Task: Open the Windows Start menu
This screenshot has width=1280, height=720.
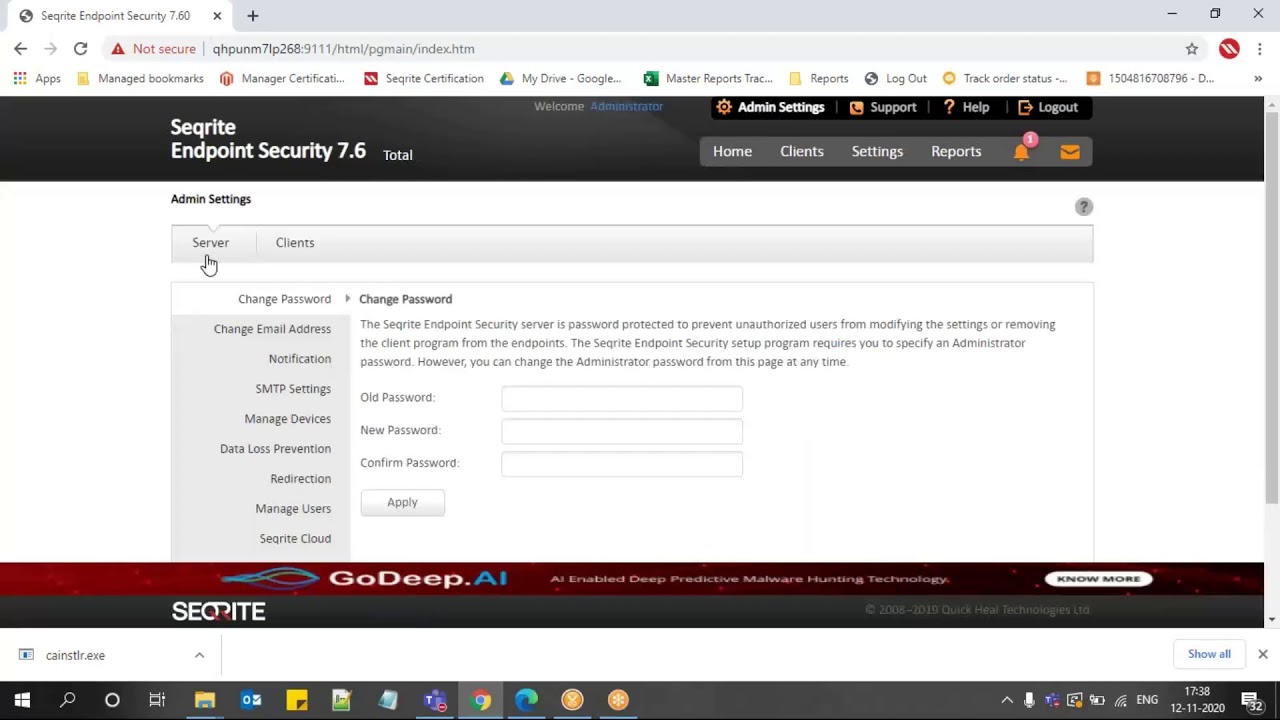Action: (22, 700)
